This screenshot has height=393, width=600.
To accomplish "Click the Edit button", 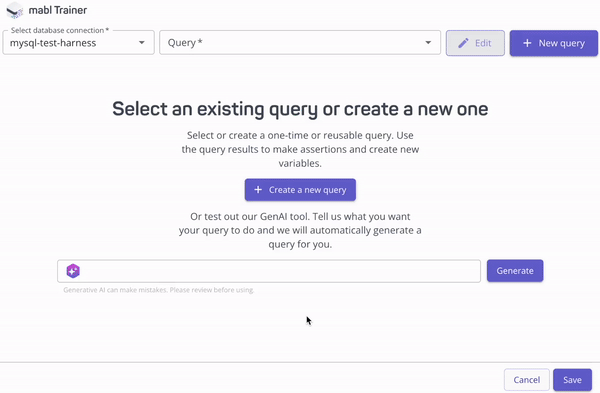I will click(x=475, y=43).
